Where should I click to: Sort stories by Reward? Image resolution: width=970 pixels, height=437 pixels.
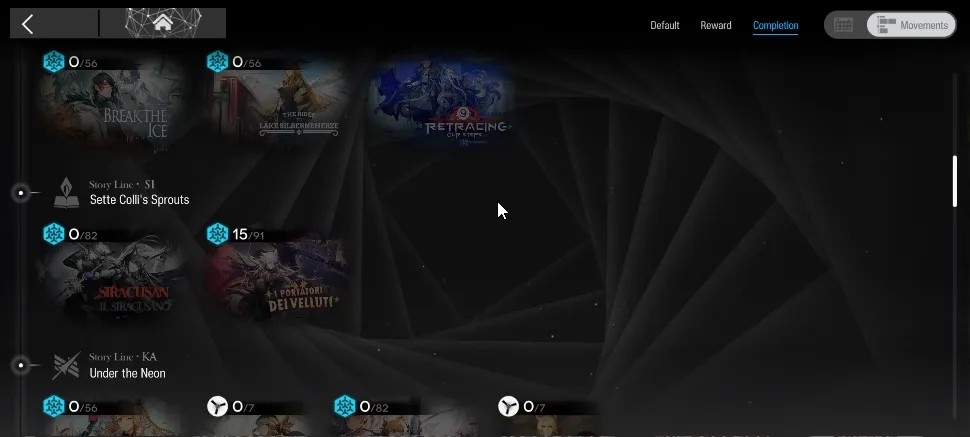pos(716,25)
